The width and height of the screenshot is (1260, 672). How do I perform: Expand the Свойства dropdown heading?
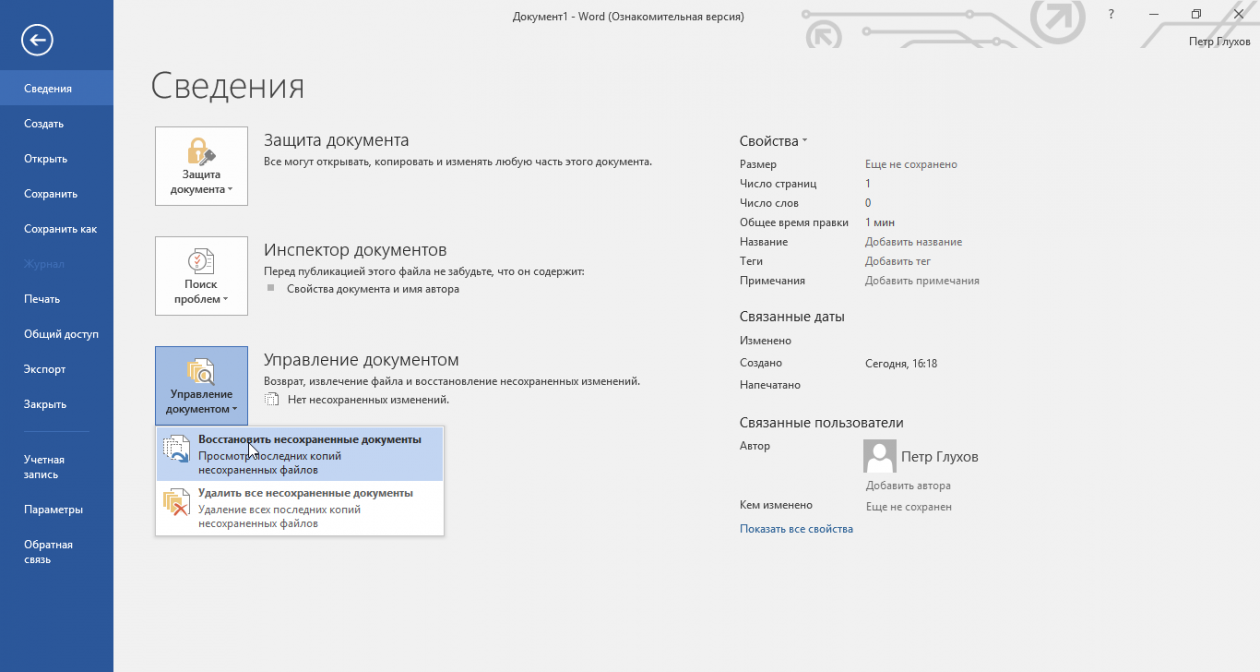[773, 141]
